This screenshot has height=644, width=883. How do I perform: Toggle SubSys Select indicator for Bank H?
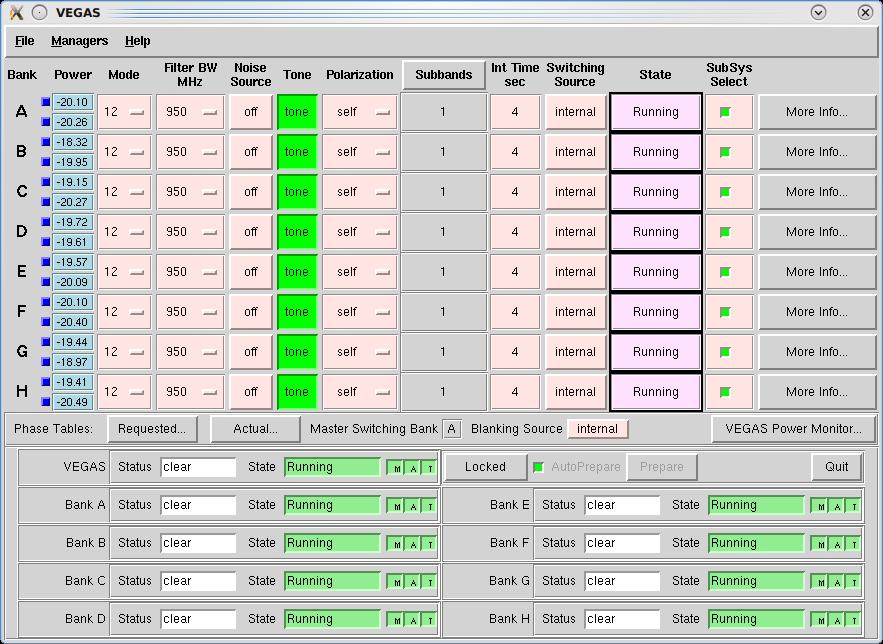point(725,392)
